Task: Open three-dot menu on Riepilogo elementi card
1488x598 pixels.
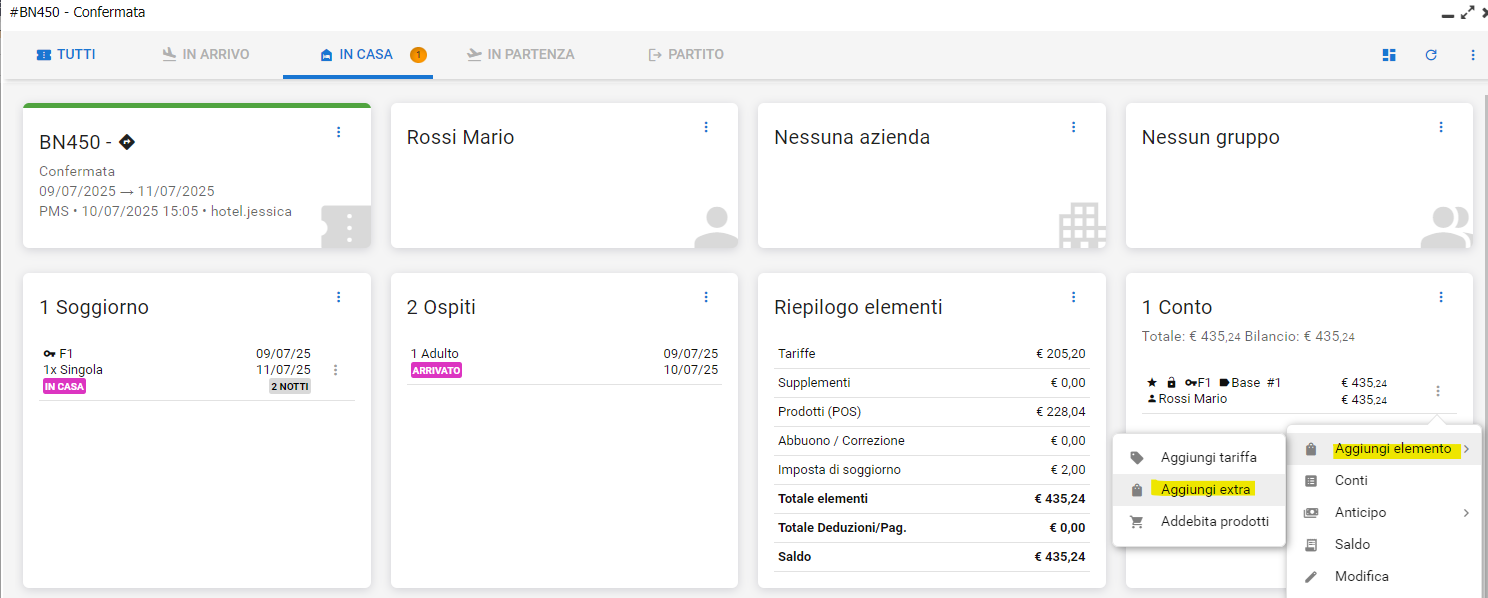Action: (x=1073, y=297)
